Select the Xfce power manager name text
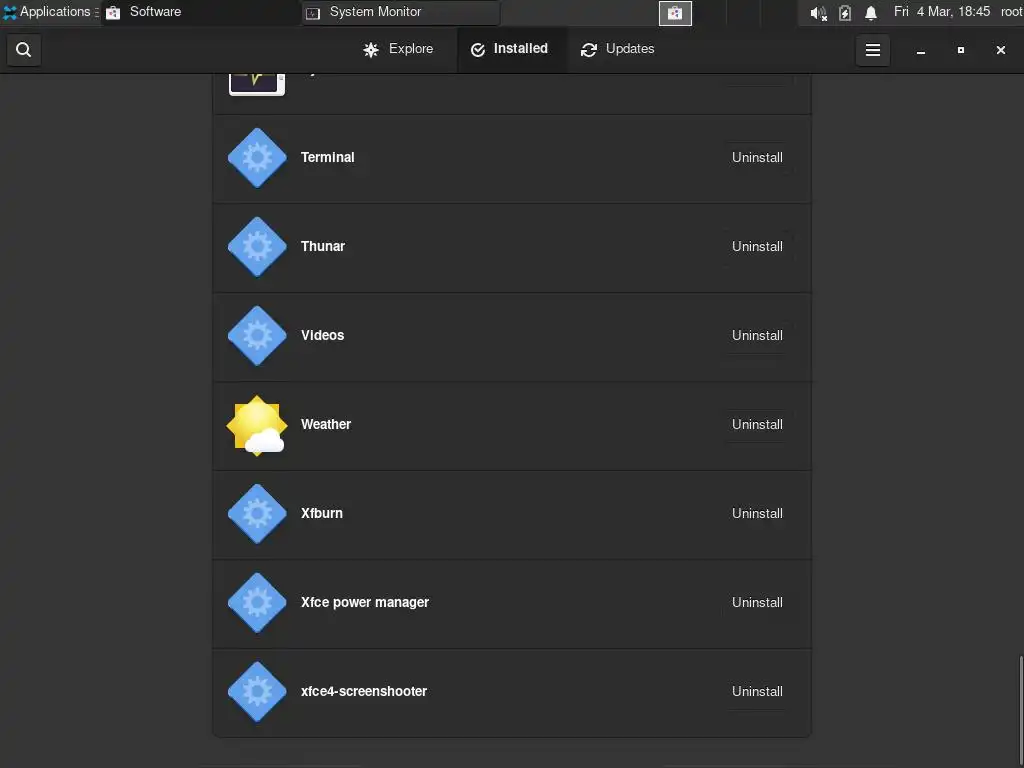Viewport: 1024px width, 768px height. 365,602
